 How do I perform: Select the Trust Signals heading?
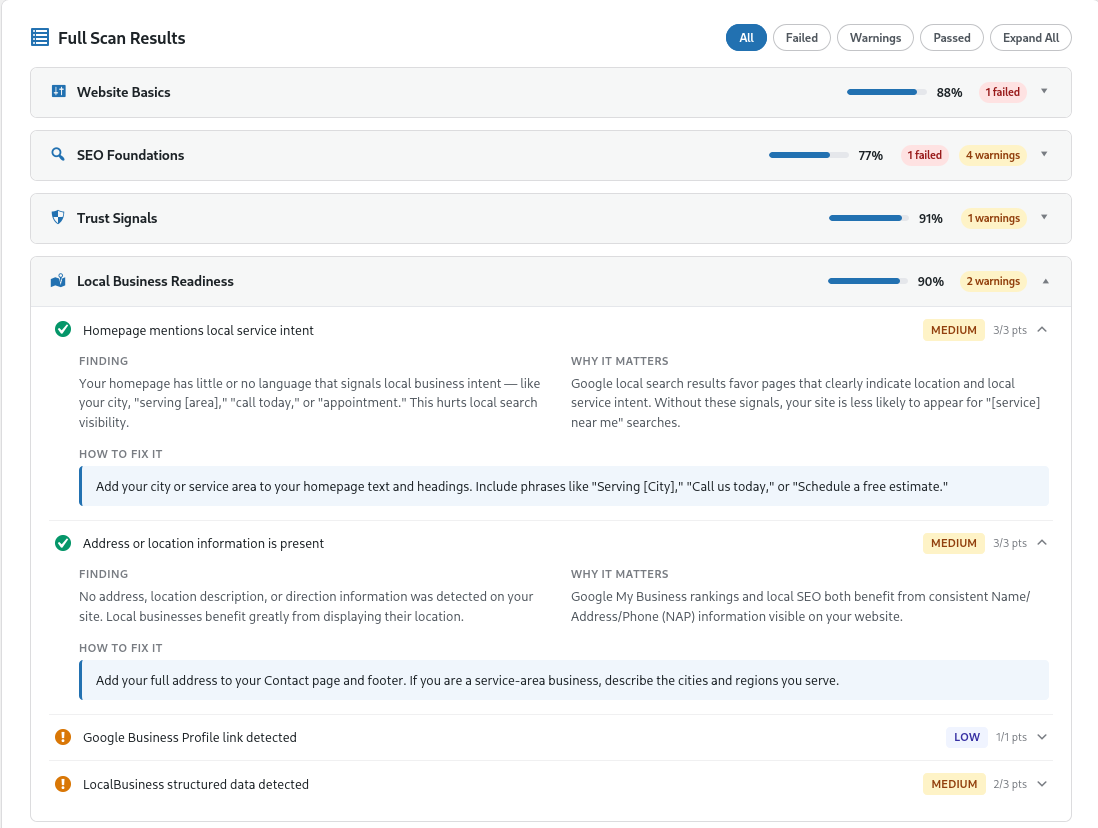point(117,218)
